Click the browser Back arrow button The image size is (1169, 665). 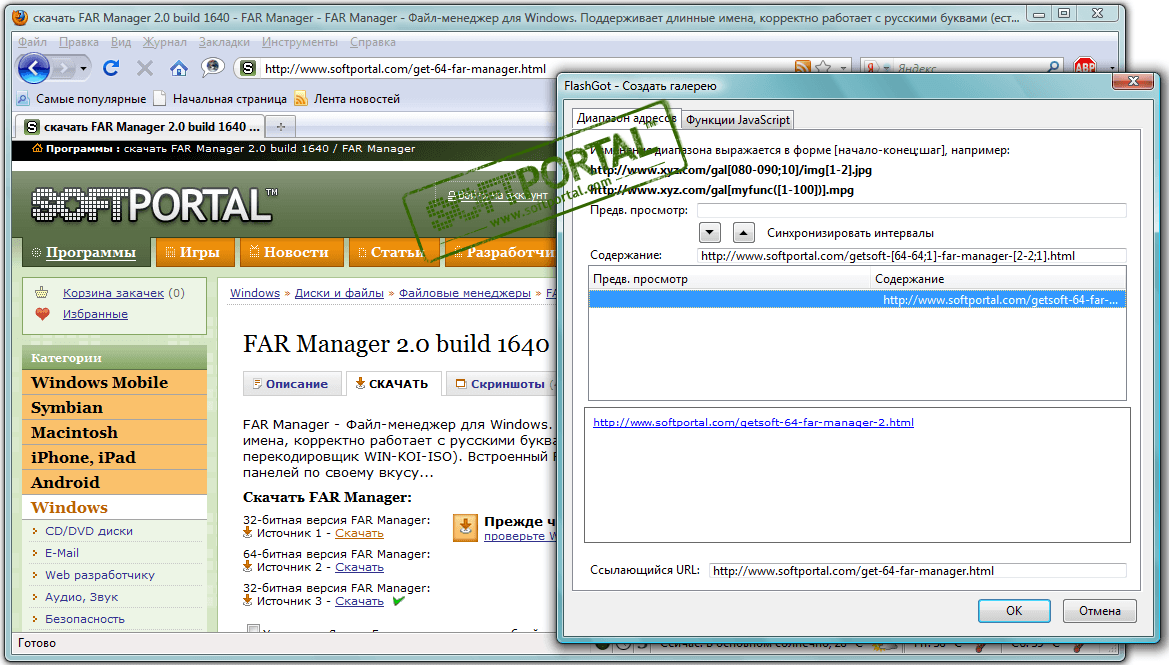34,69
